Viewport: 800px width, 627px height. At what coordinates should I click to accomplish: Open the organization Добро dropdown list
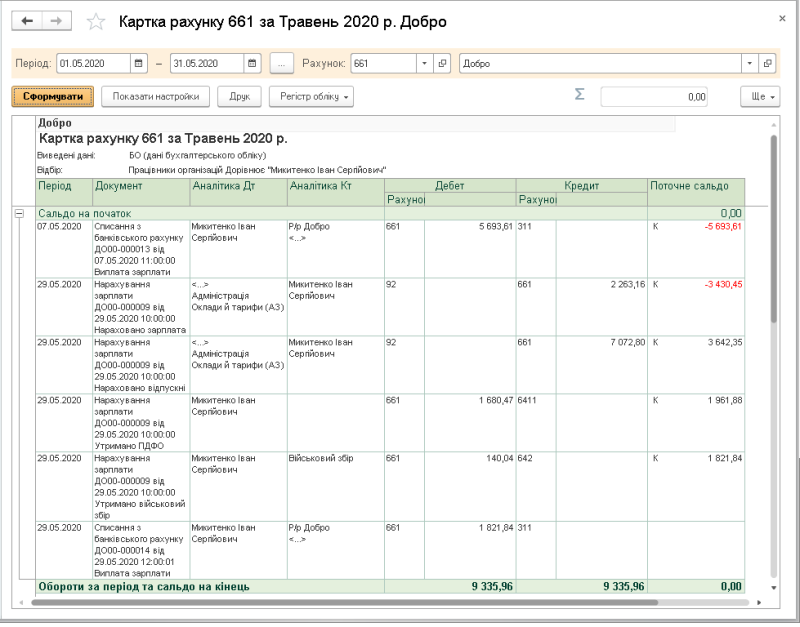click(x=749, y=64)
